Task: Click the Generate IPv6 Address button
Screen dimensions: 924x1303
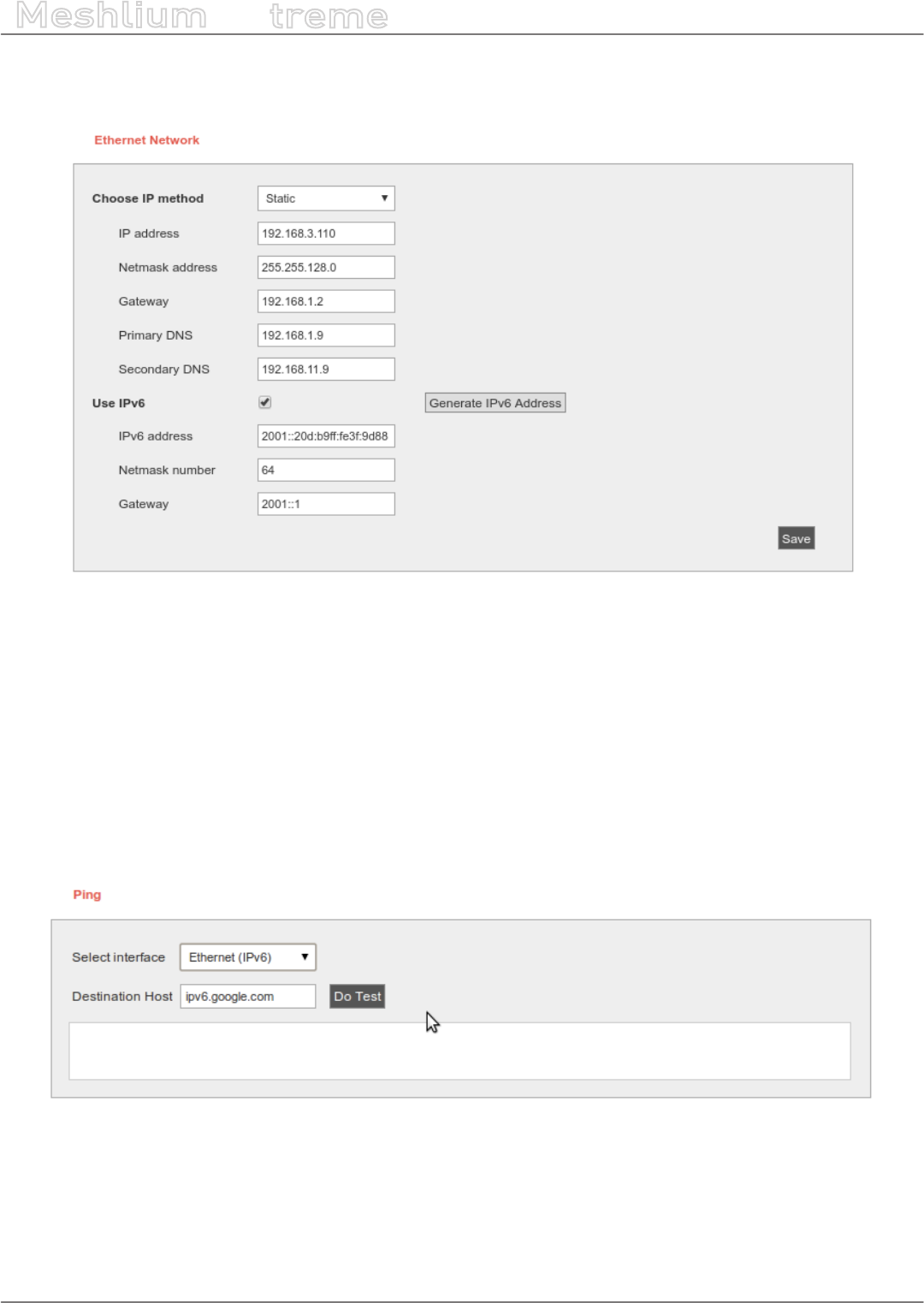Action: coord(495,403)
